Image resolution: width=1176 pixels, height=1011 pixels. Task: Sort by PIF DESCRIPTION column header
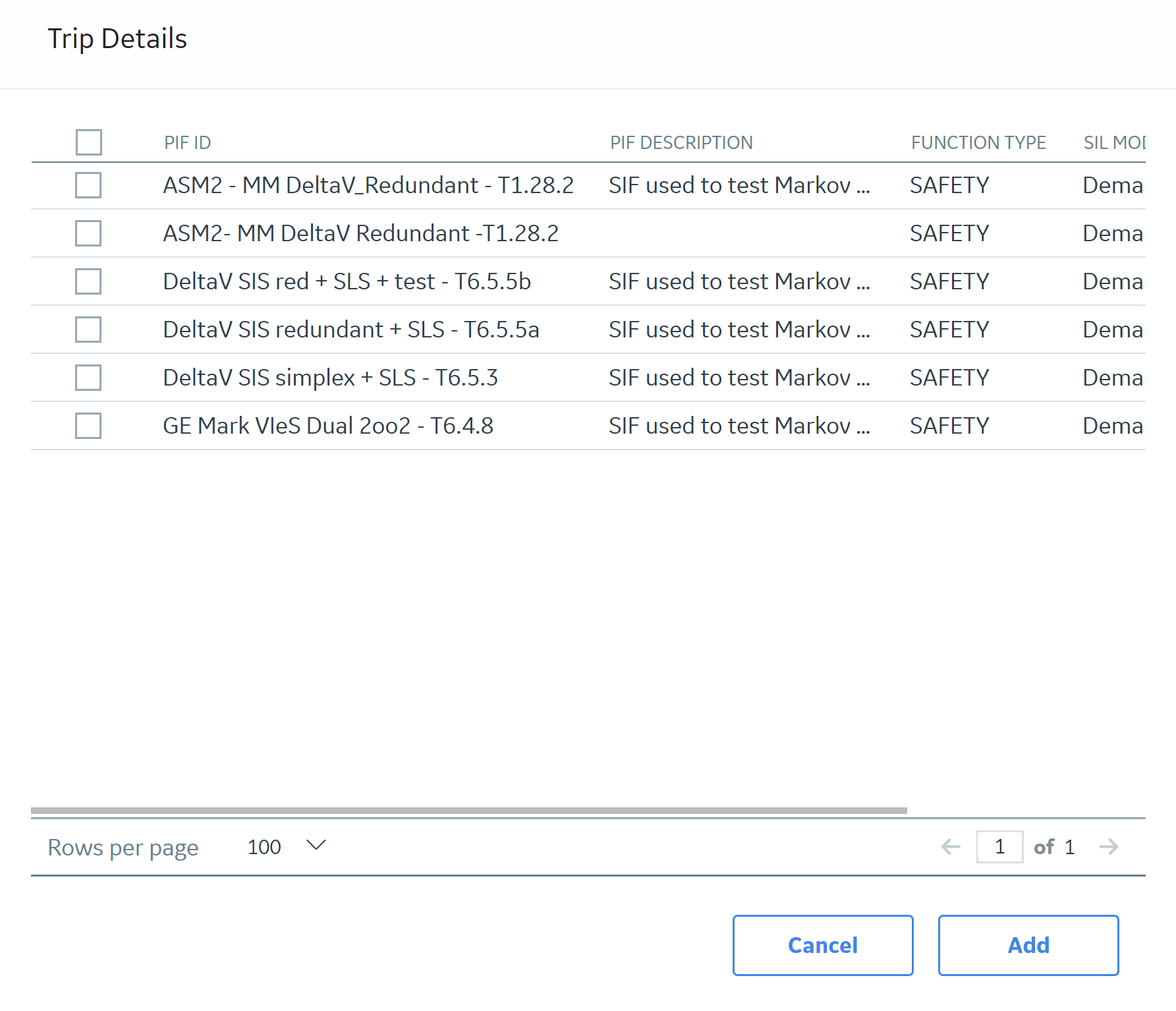click(x=681, y=142)
